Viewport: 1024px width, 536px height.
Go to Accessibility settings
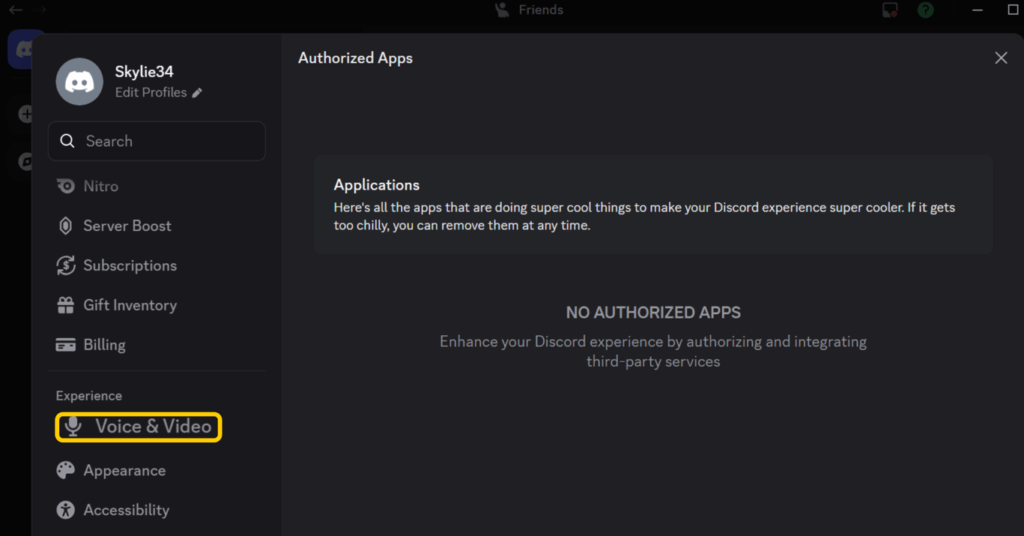coord(113,510)
